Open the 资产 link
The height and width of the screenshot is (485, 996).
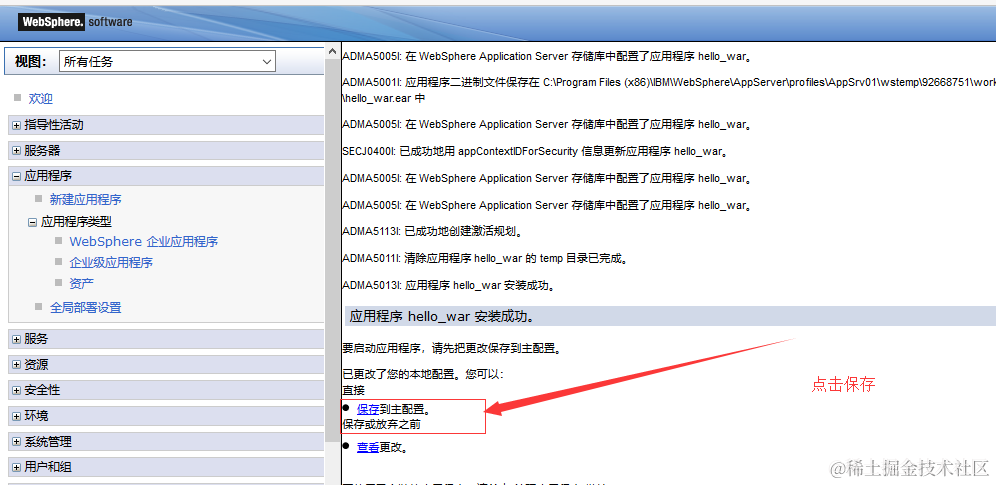click(82, 283)
